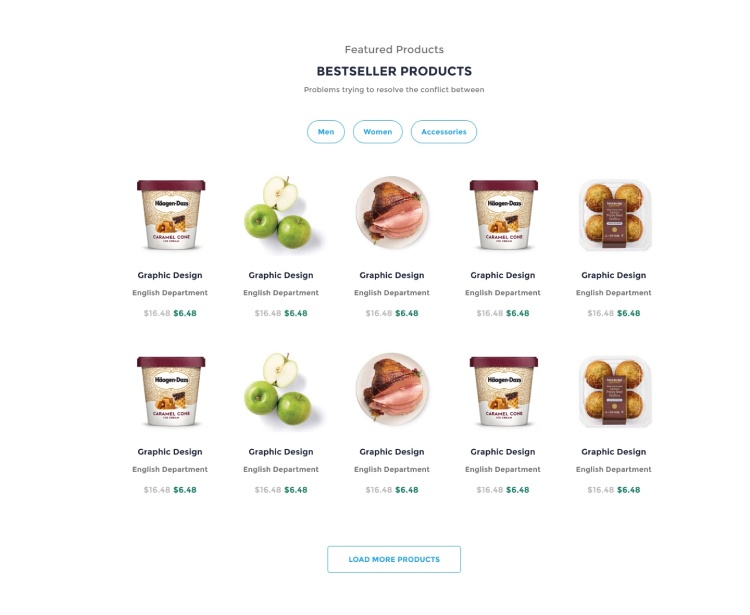Open the second Häagen-Dazs tub image in the first row
The image size is (750, 615).
coord(504,215)
